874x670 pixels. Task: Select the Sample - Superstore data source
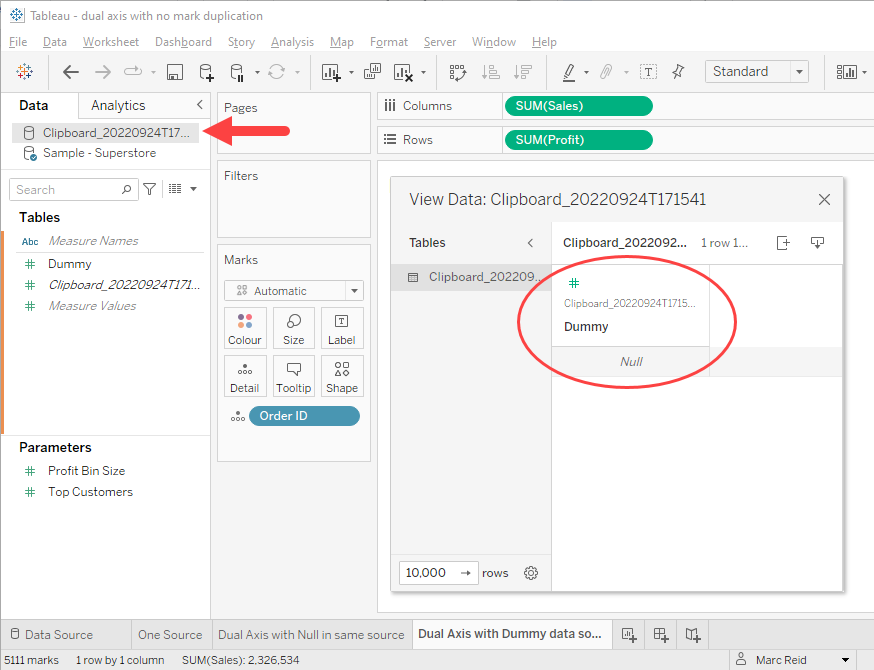[99, 153]
